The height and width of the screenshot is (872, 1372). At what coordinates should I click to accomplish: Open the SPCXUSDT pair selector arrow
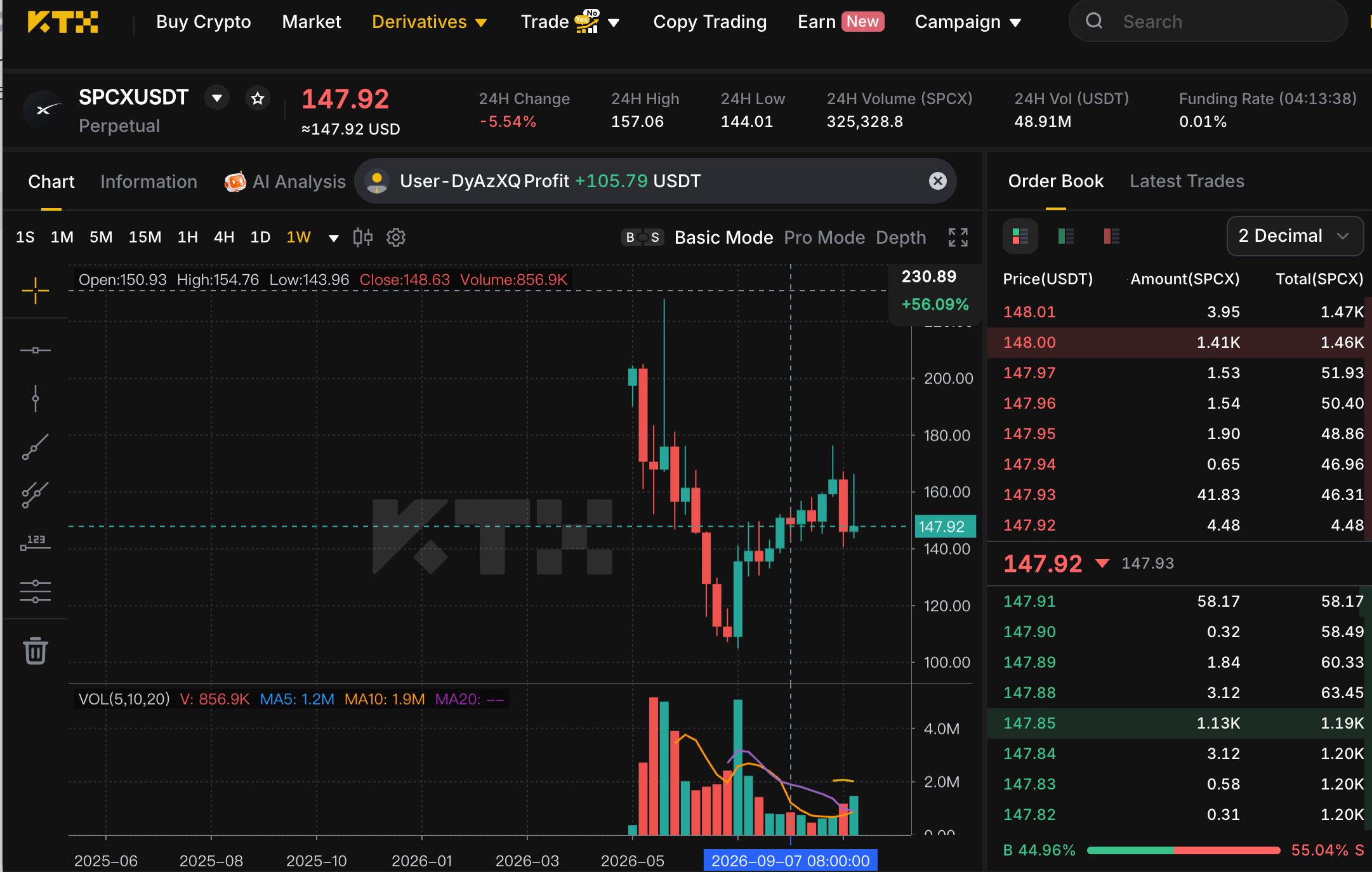(217, 98)
